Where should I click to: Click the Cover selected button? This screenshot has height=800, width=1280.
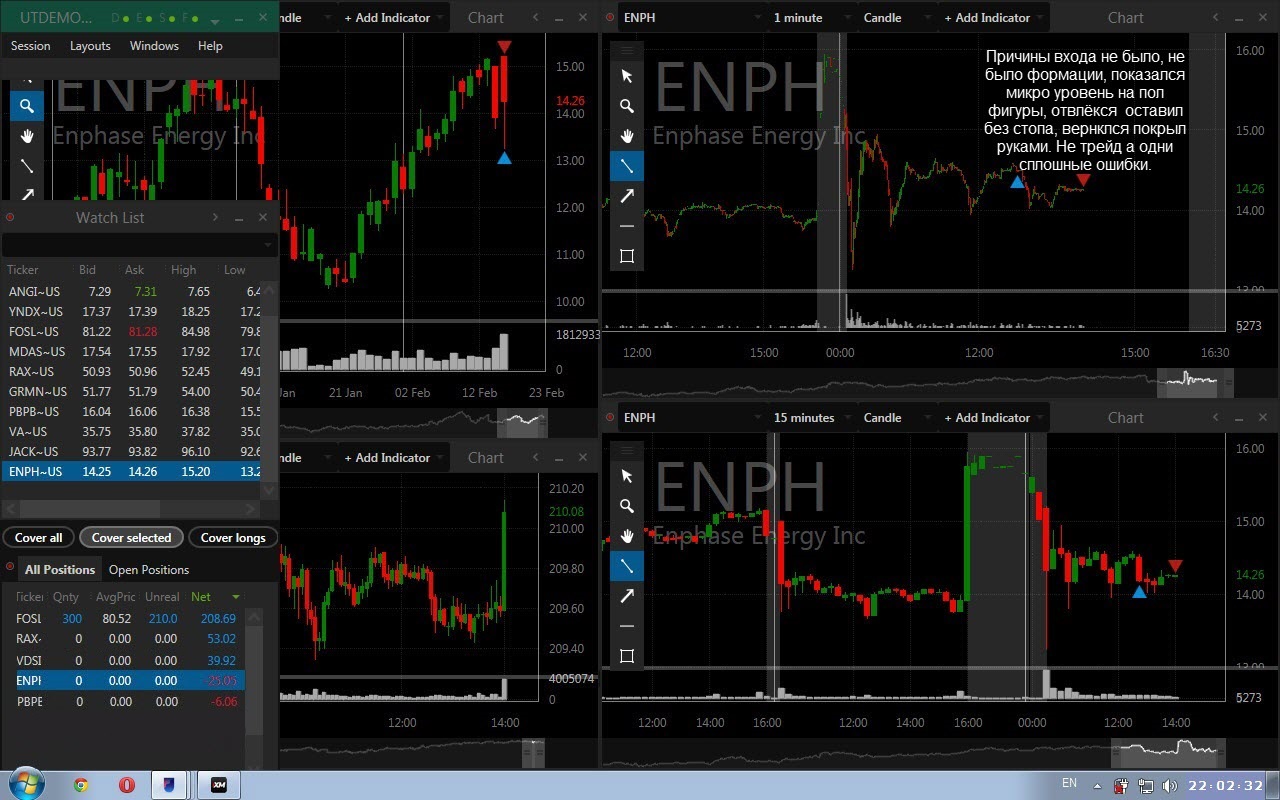(132, 537)
